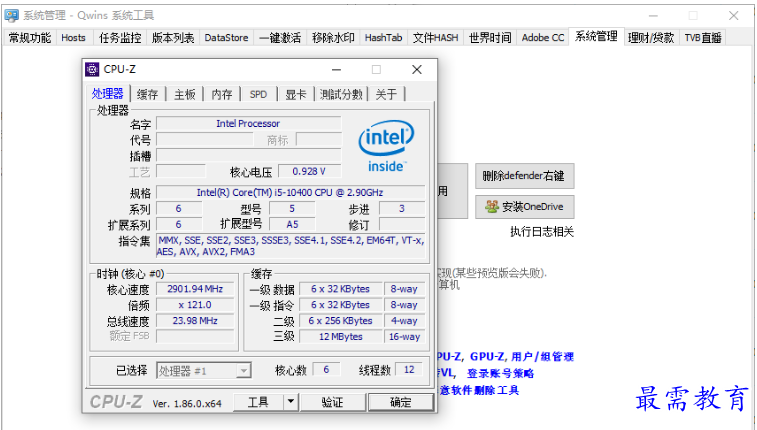The width and height of the screenshot is (757, 430).
Task: Open the 处理器 #1 selection dropdown
Action: (203, 371)
